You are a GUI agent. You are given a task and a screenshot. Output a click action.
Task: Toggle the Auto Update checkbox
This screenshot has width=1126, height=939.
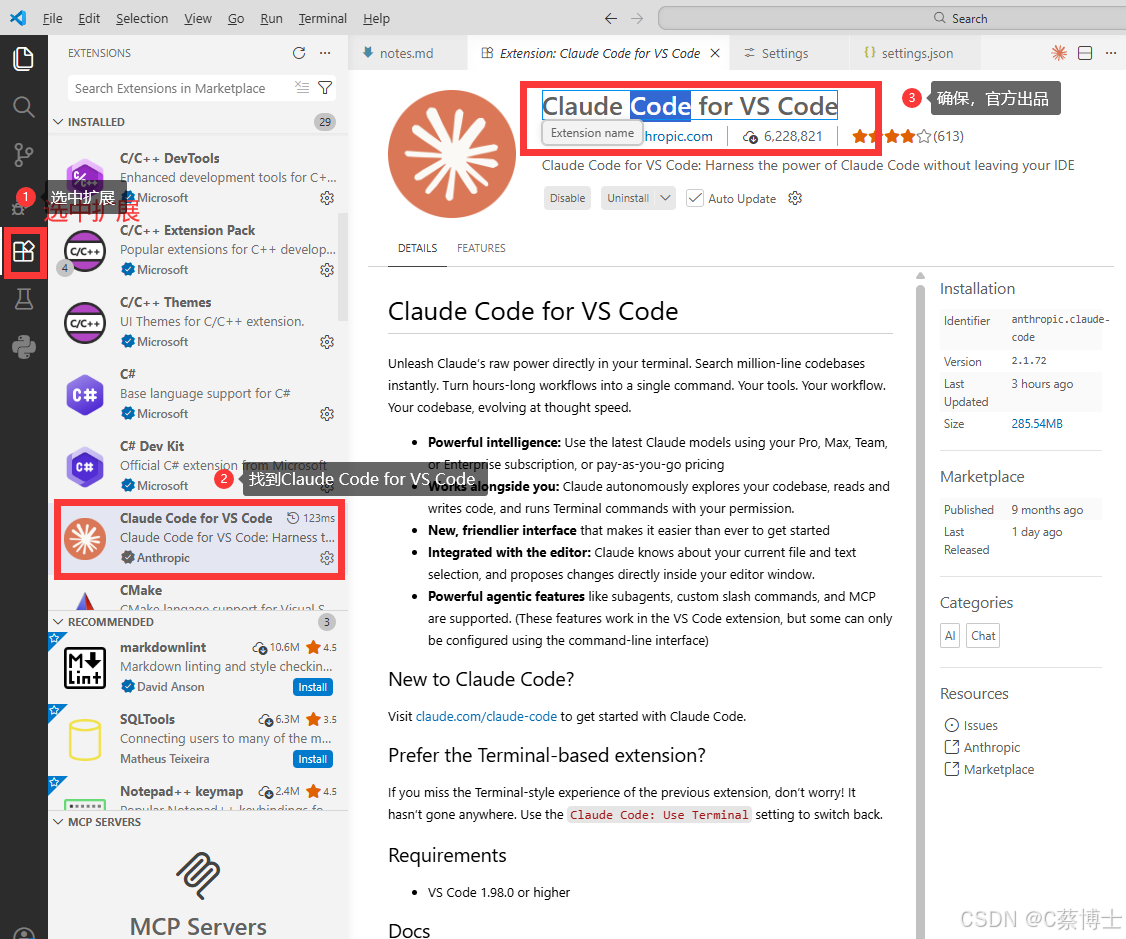tap(694, 198)
